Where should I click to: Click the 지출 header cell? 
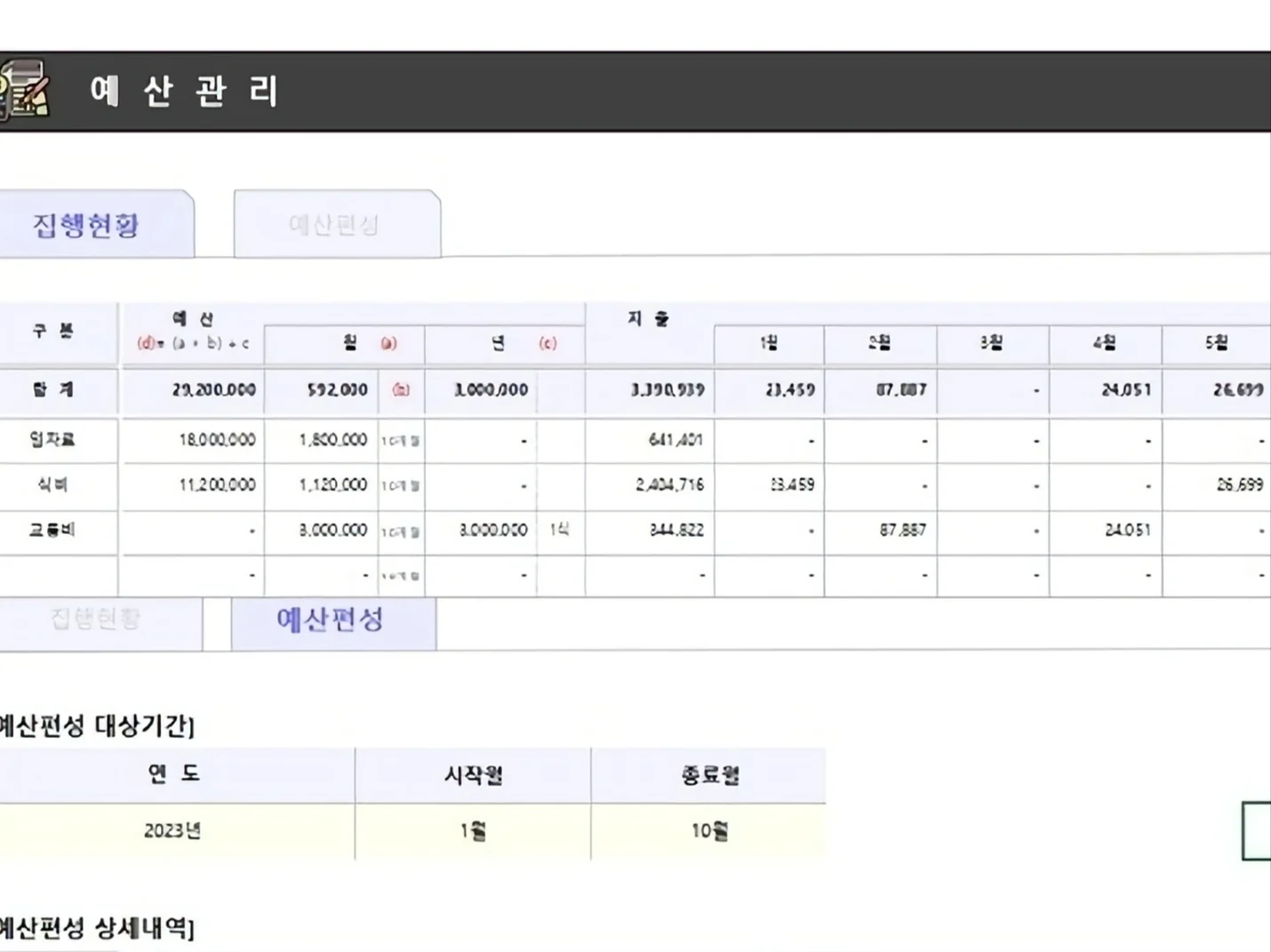coord(650,332)
